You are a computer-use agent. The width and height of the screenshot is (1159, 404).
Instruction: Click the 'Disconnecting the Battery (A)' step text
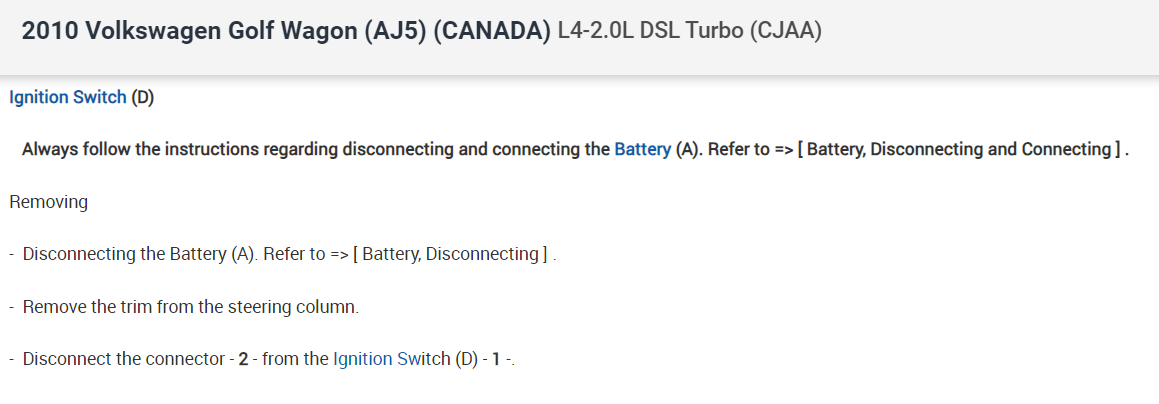click(140, 254)
